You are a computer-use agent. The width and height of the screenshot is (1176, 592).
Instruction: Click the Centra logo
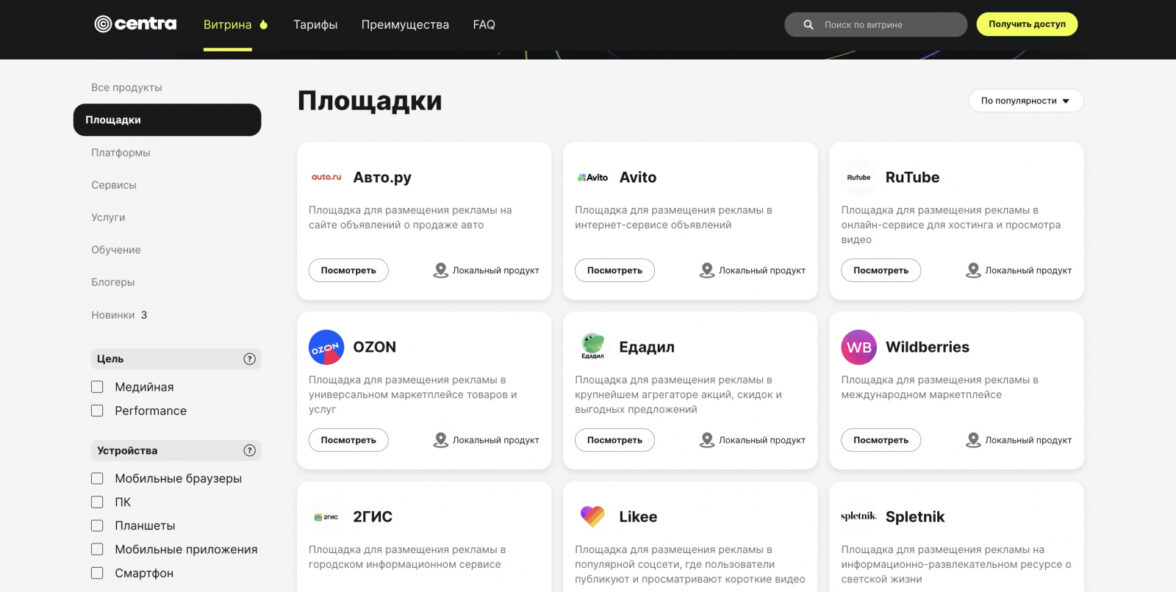click(136, 24)
